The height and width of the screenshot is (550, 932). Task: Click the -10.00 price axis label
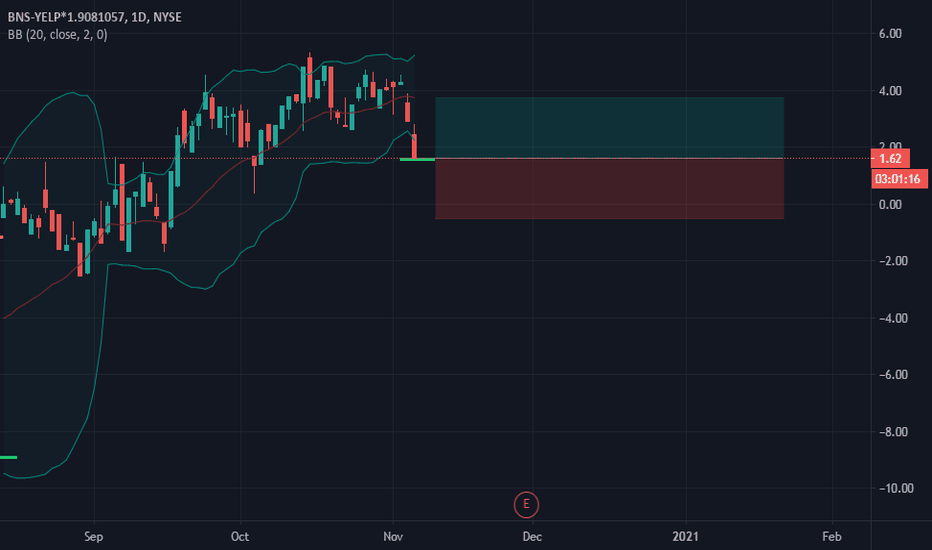point(896,488)
